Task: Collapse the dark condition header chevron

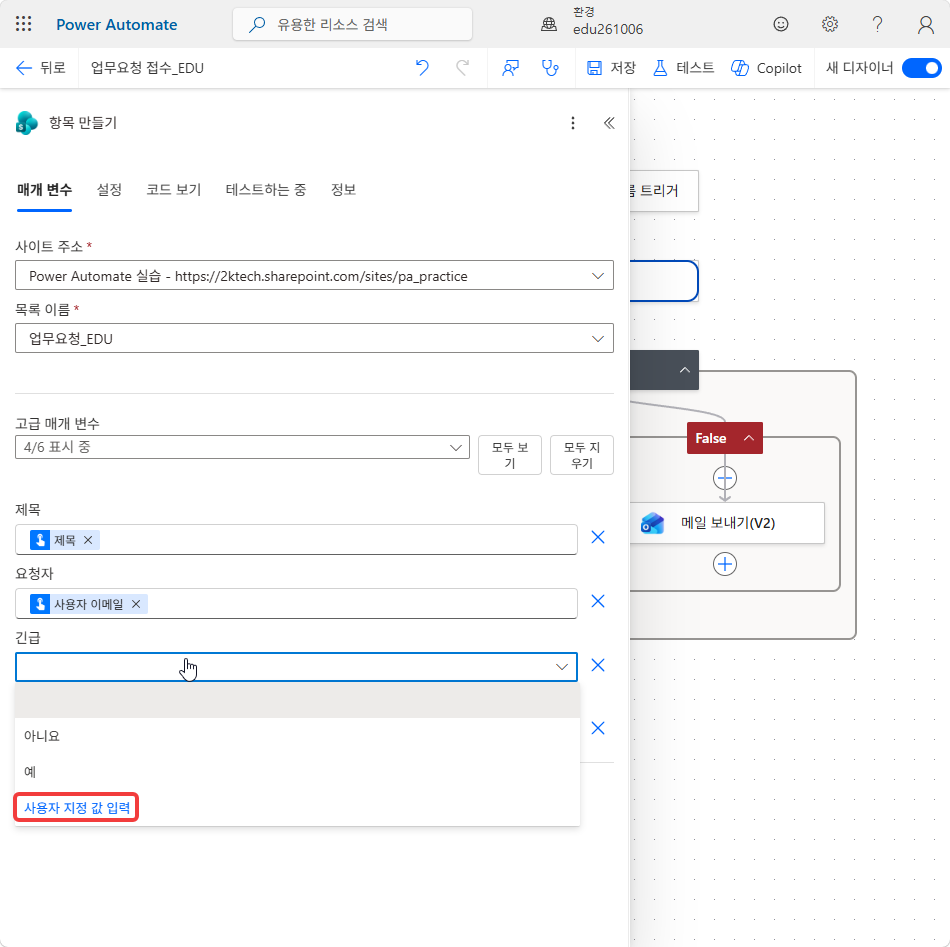Action: point(685,370)
